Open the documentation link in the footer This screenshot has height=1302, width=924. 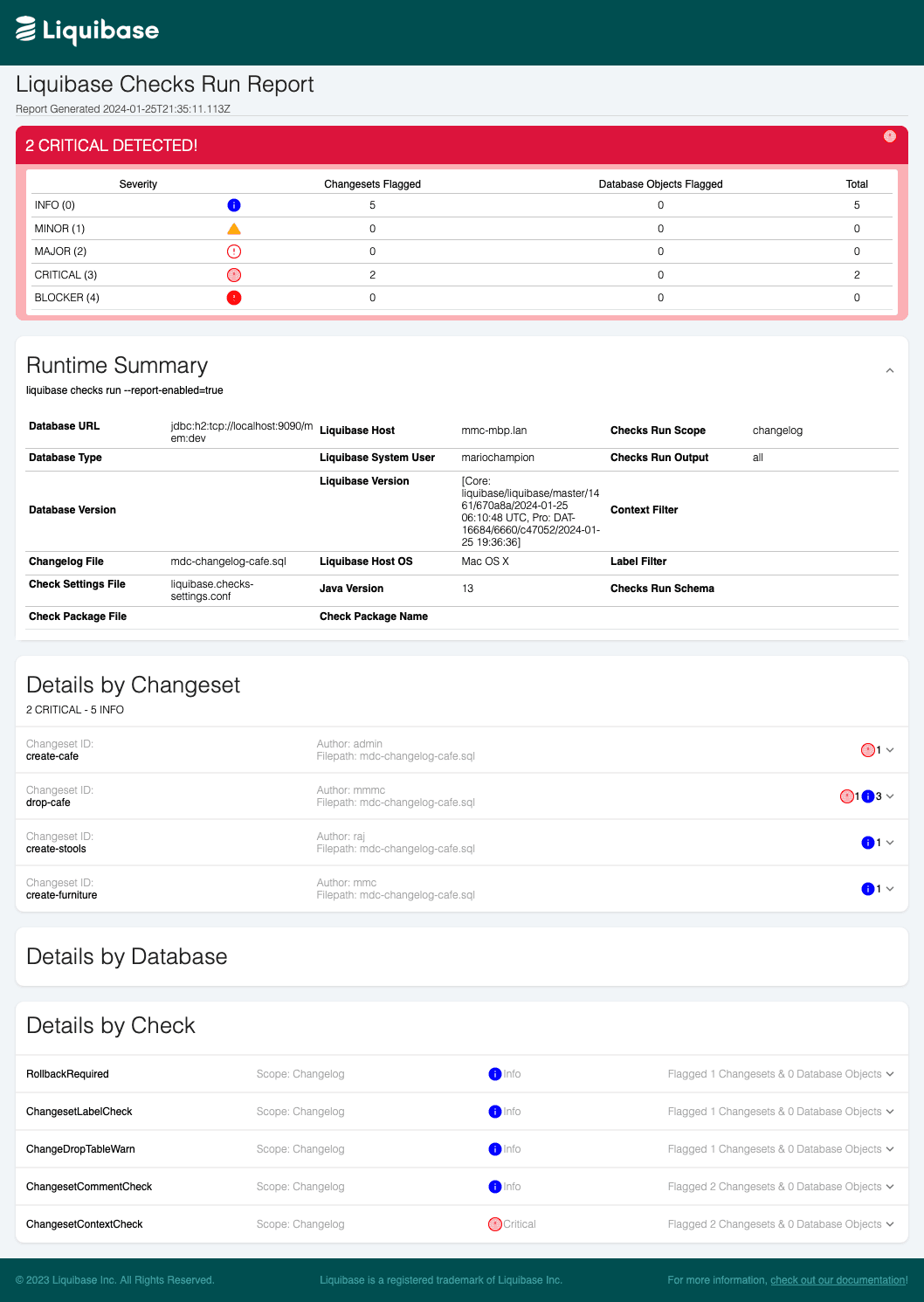click(838, 1280)
